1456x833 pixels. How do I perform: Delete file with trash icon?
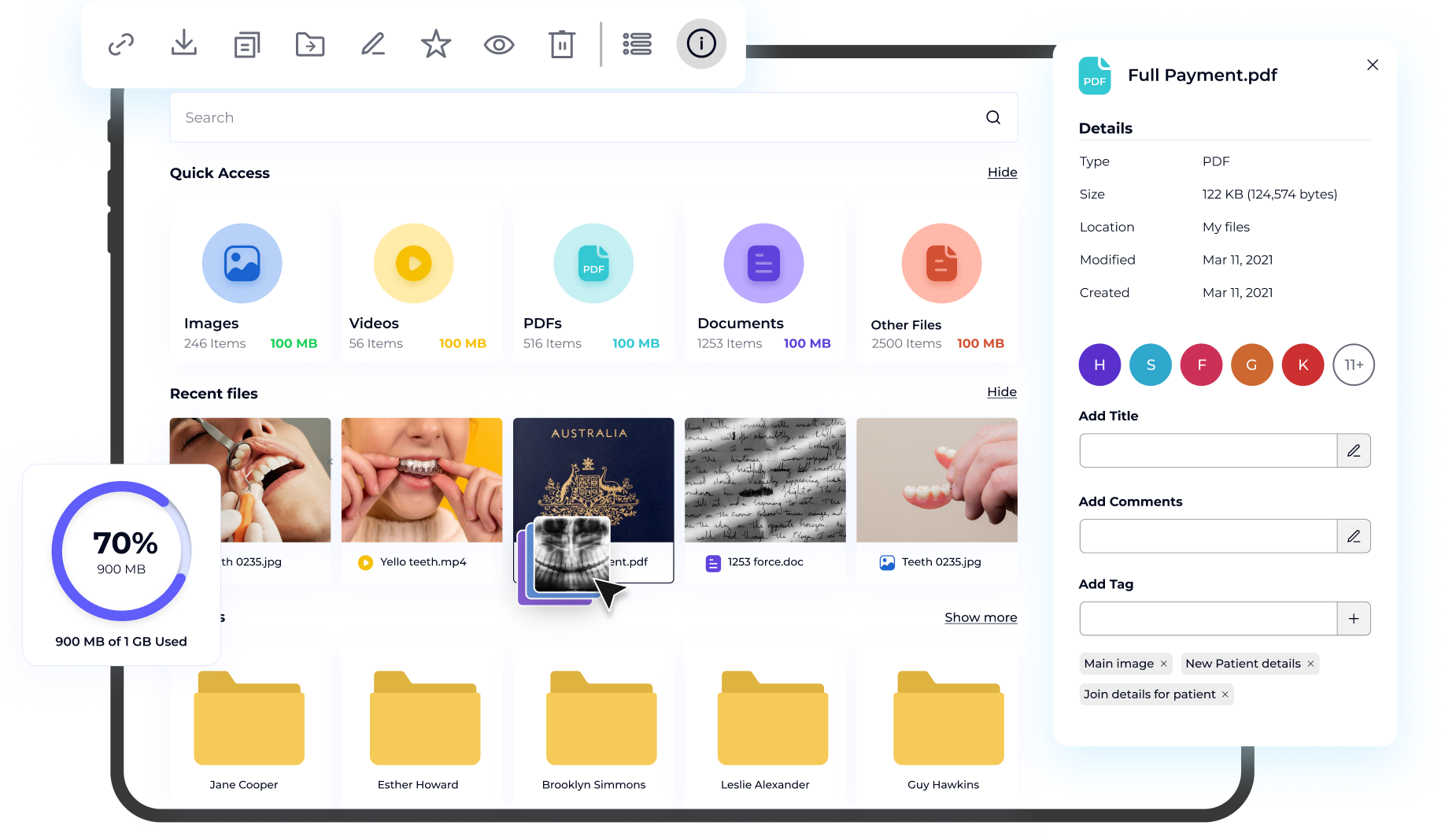point(562,44)
